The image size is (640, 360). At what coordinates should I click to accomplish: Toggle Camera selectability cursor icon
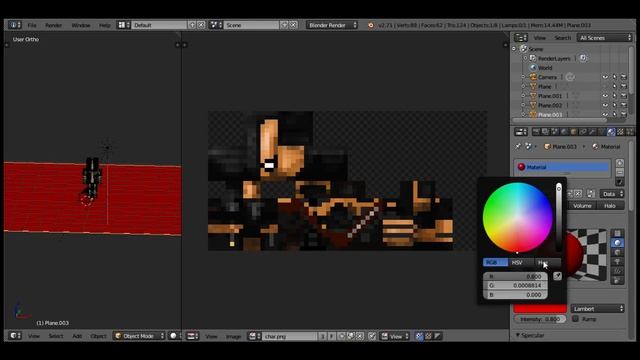[615, 77]
